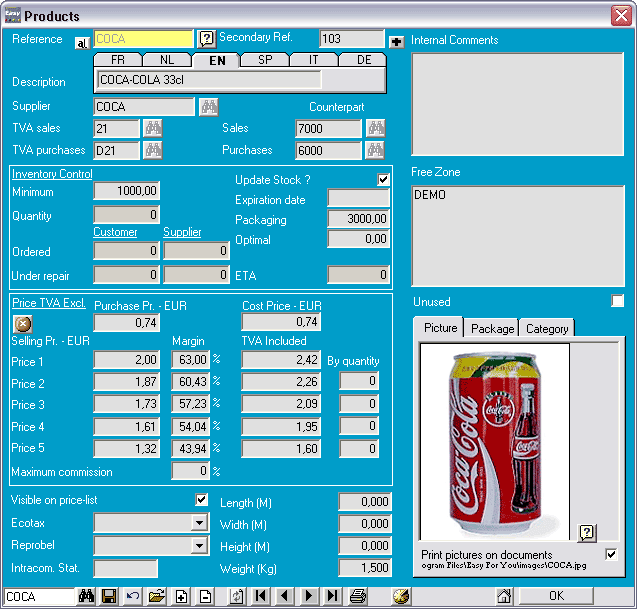This screenshot has height=609, width=637.
Task: Click the save floppy disk icon
Action: [109, 597]
